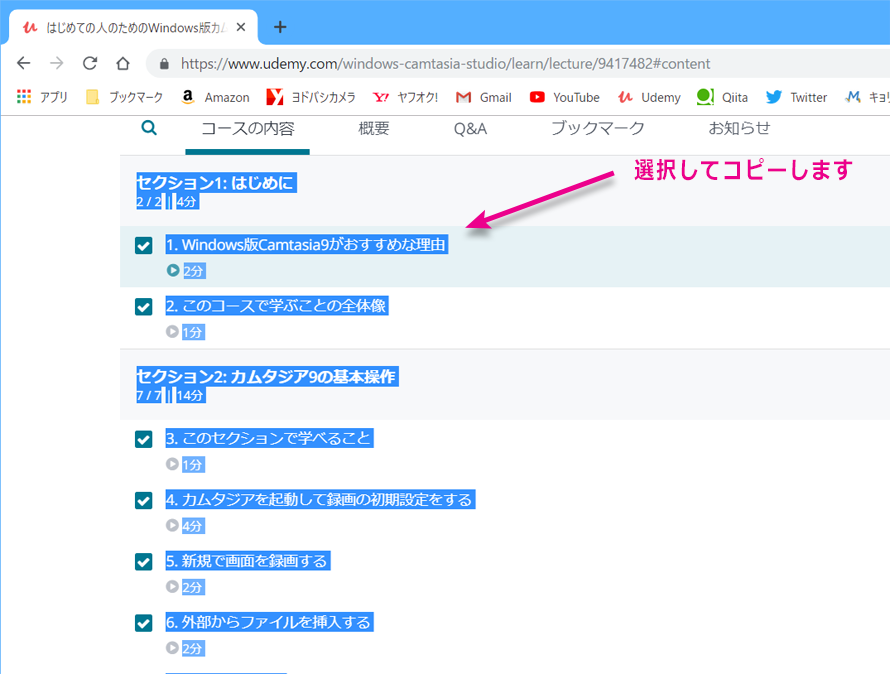Screen dimensions: 890x674
Task: Click play icon under lecture 3
Action: coord(173,464)
